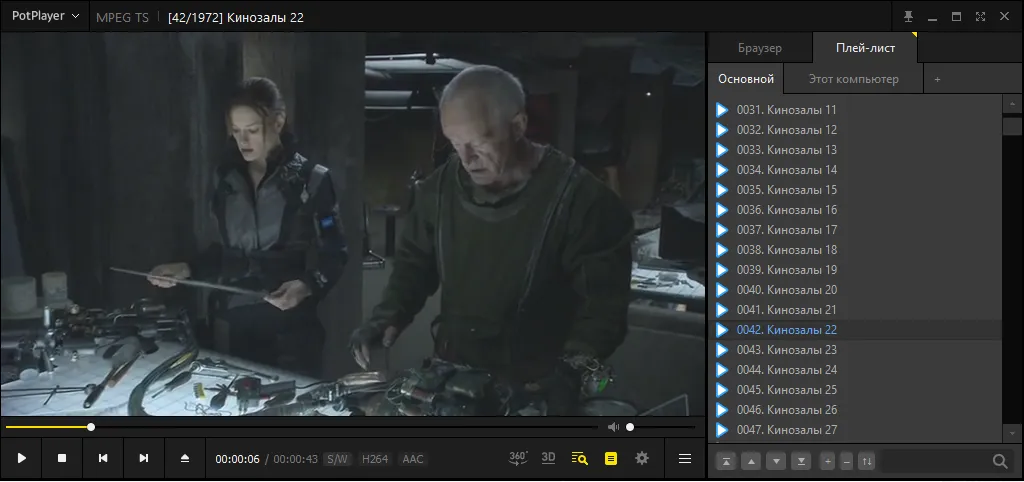Click the seek bar progress handle
The width and height of the screenshot is (1024, 482).
pos(91,427)
